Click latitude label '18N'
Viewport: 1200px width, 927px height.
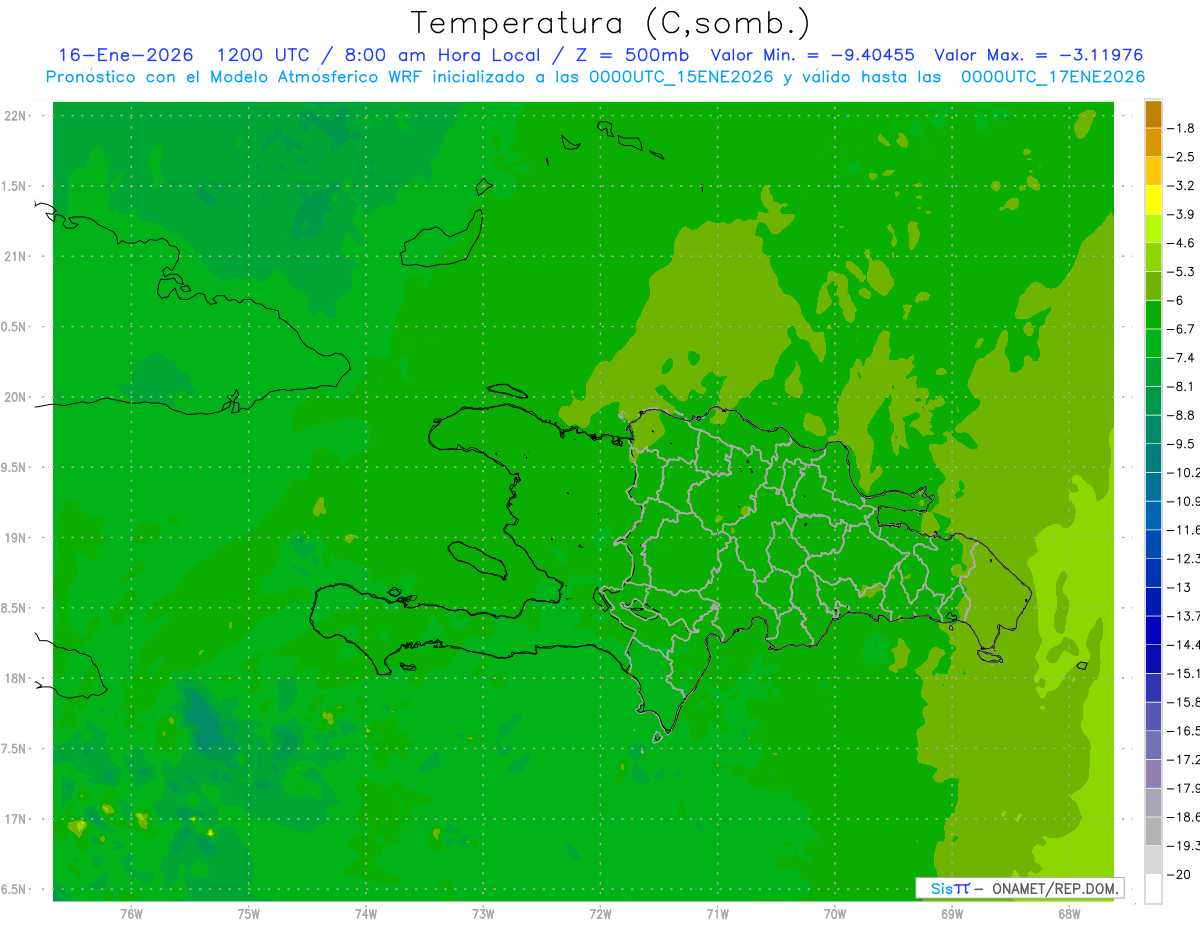point(15,679)
